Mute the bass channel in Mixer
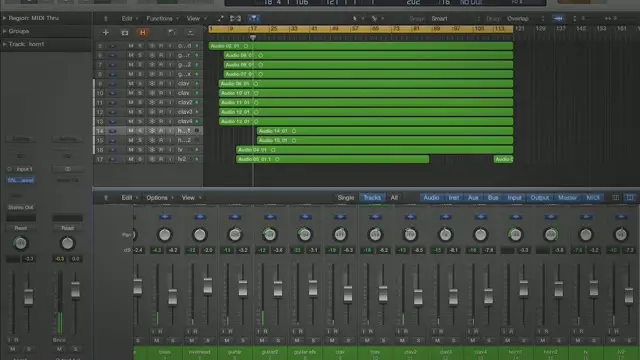Image resolution: width=640 pixels, height=360 pixels. point(157,340)
